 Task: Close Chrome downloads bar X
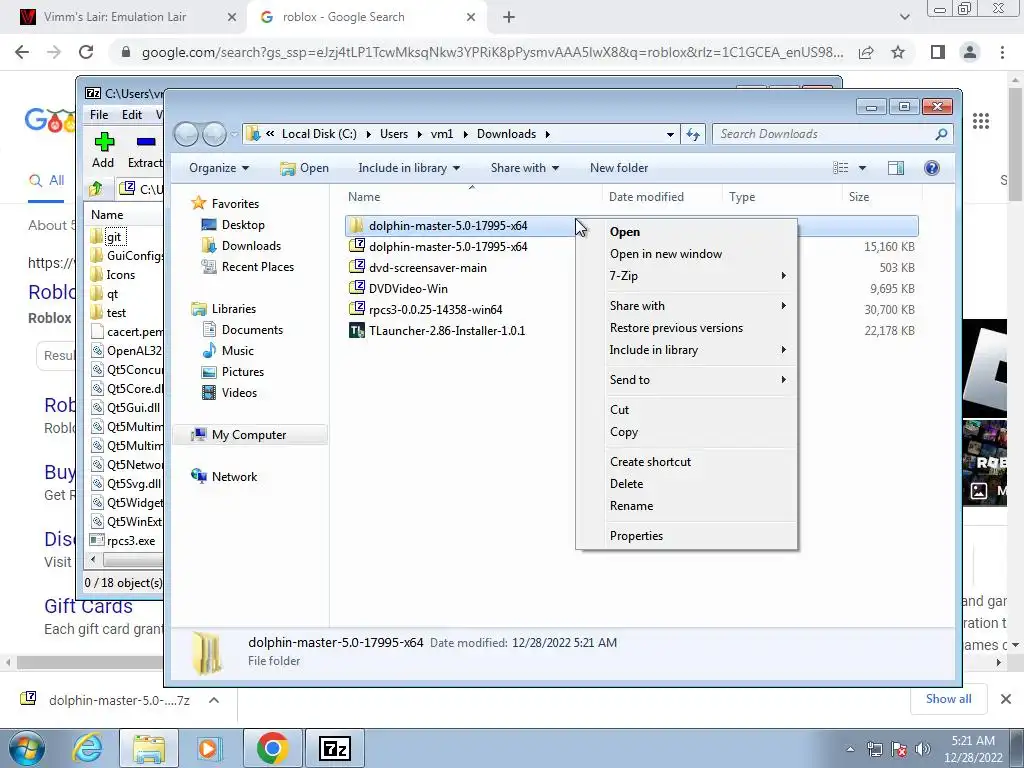1006,699
